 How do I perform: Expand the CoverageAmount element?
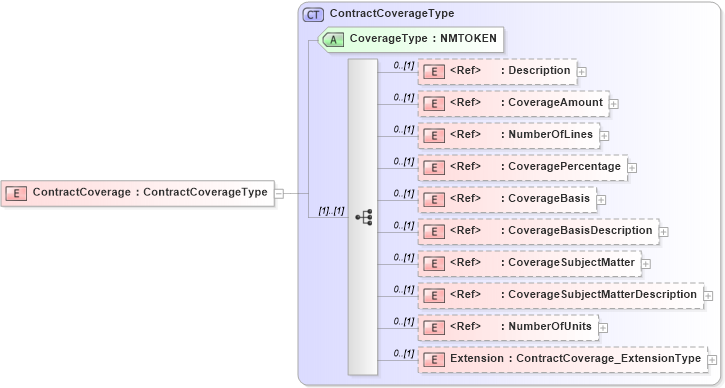(x=614, y=104)
